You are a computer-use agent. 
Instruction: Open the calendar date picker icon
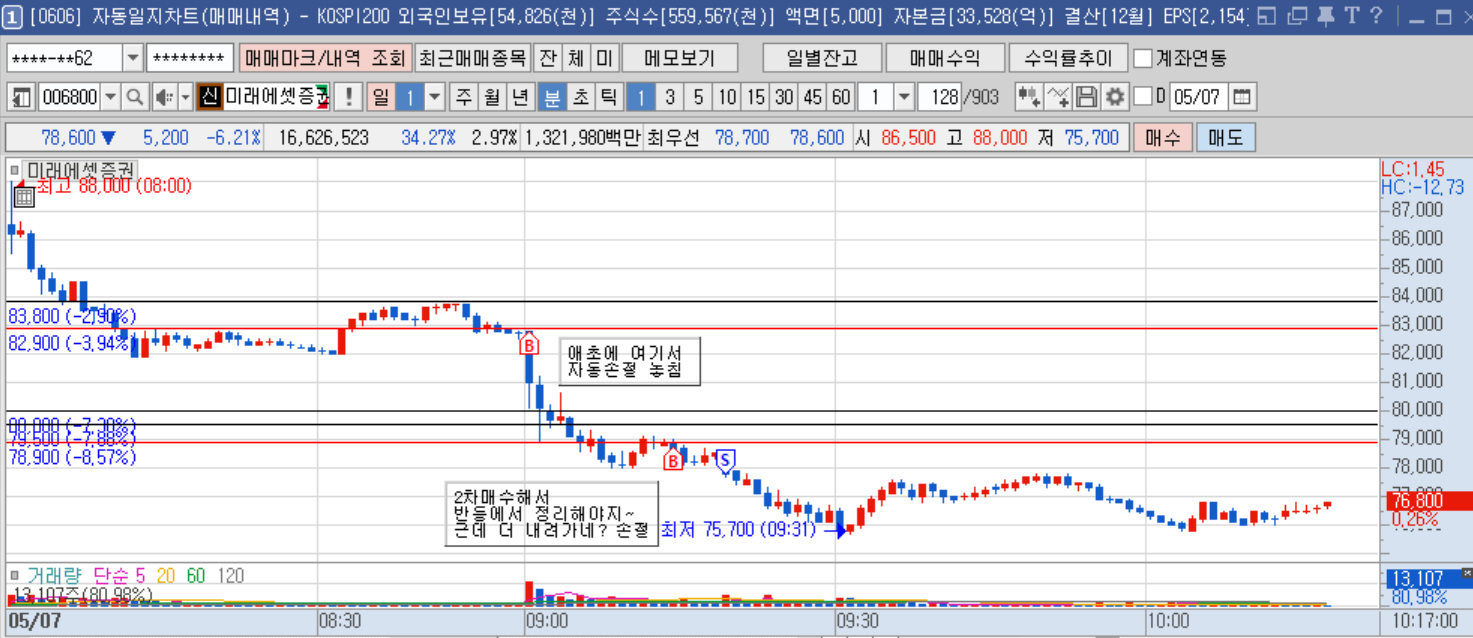pyautogui.click(x=1242, y=97)
